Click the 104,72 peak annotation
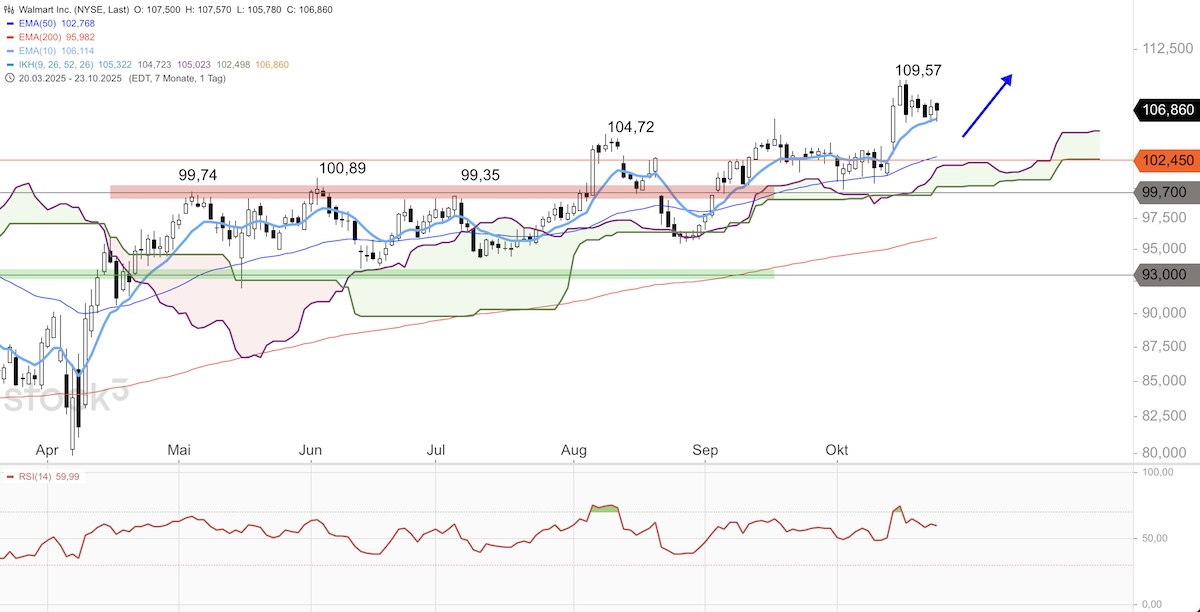 pos(630,127)
